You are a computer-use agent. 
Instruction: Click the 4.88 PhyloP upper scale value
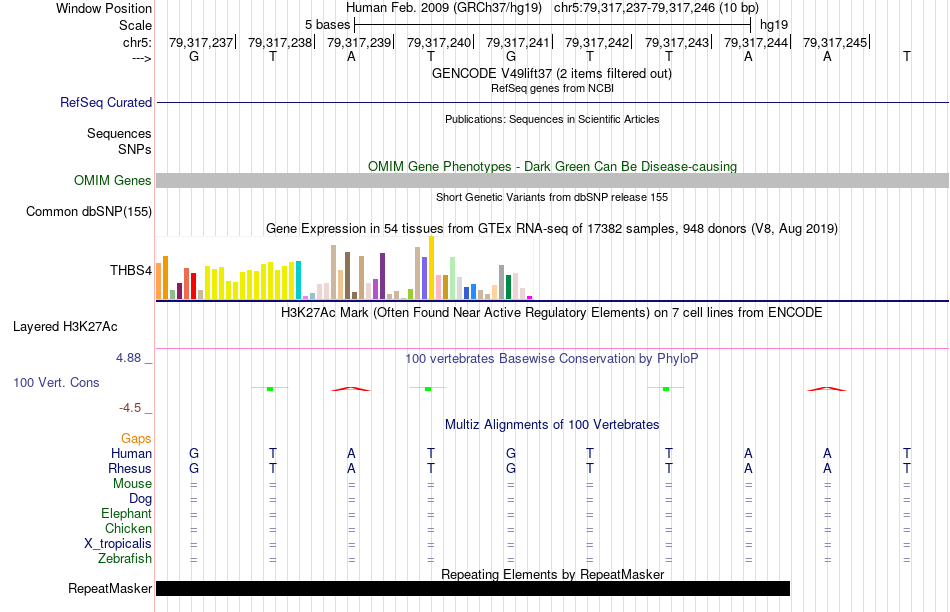pos(128,358)
